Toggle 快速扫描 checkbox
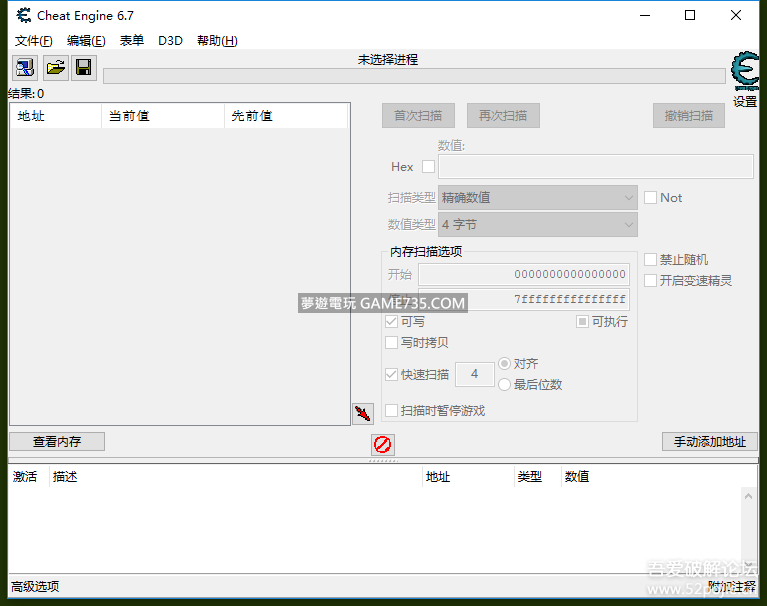The image size is (767, 606). [391, 375]
